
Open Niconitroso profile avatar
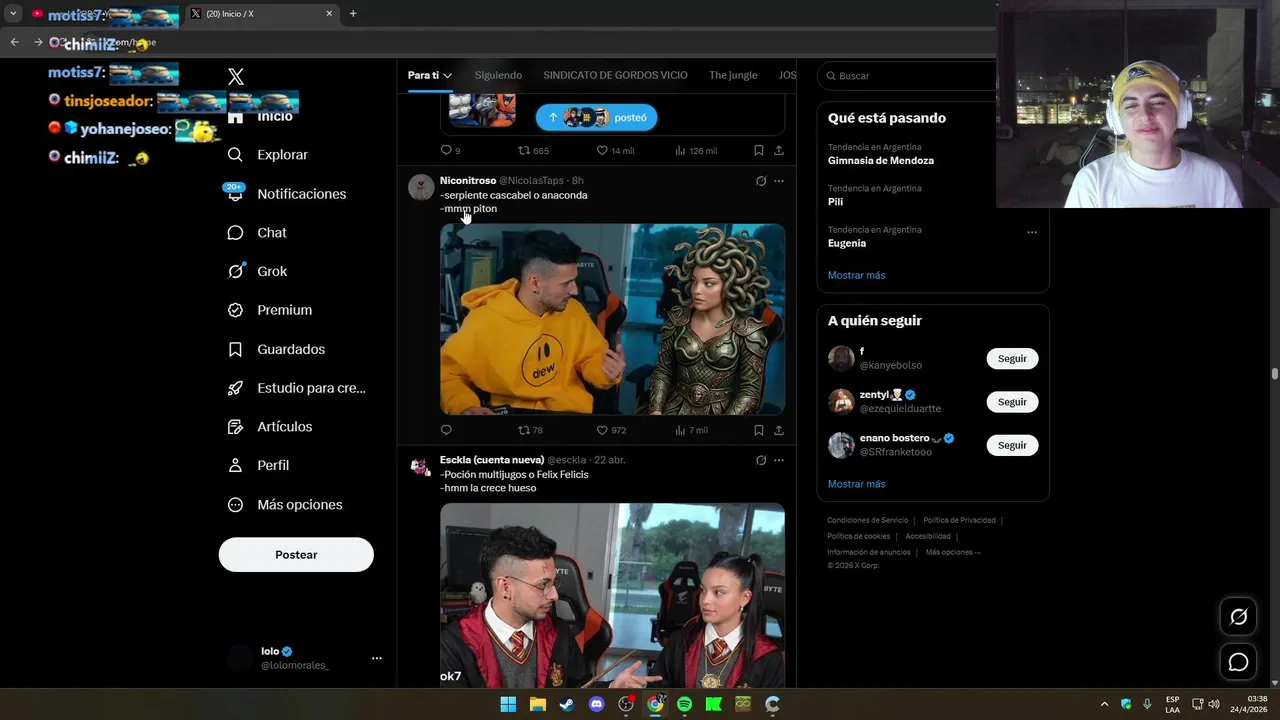(421, 187)
